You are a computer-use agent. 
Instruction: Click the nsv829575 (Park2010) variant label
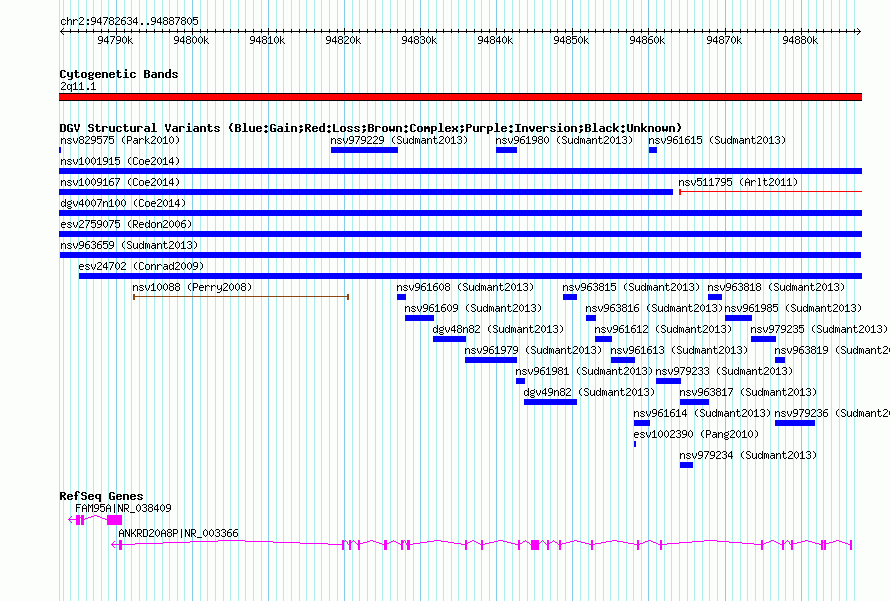[120, 140]
